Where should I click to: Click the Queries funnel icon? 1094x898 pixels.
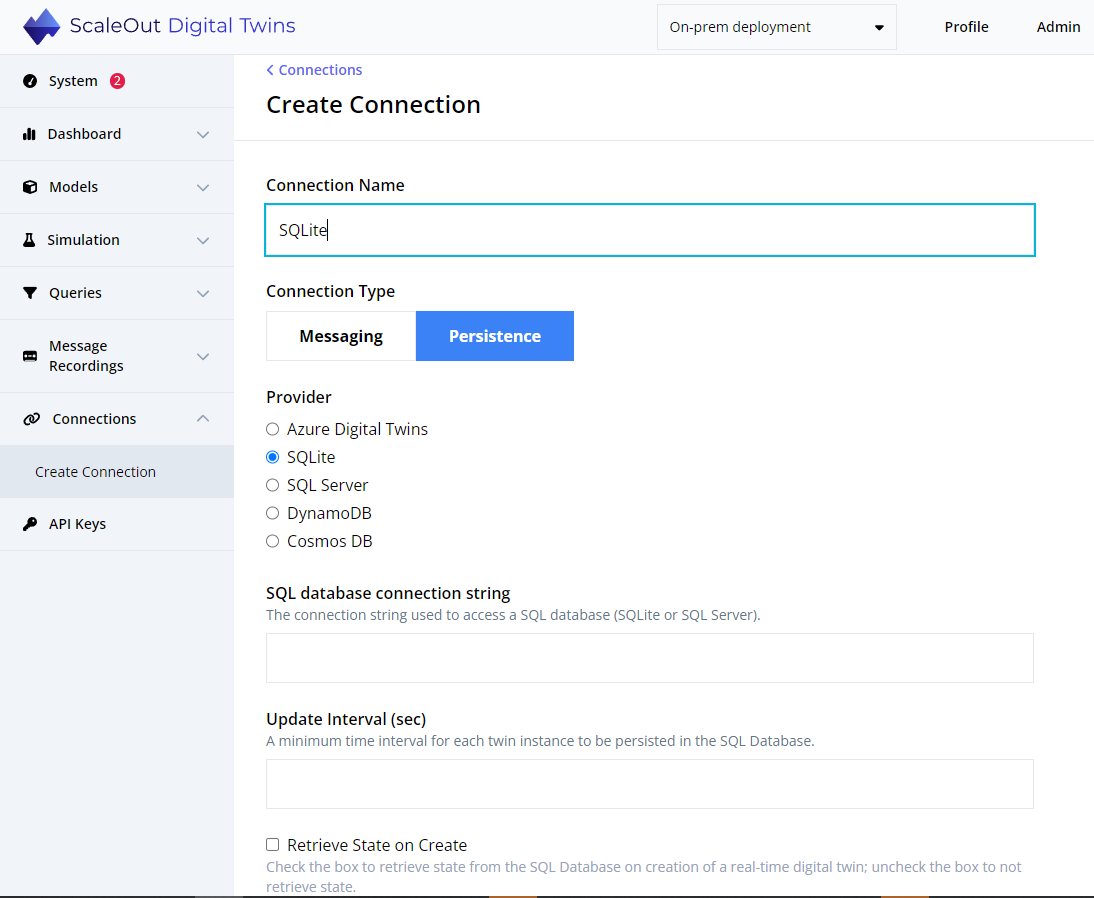tap(30, 293)
